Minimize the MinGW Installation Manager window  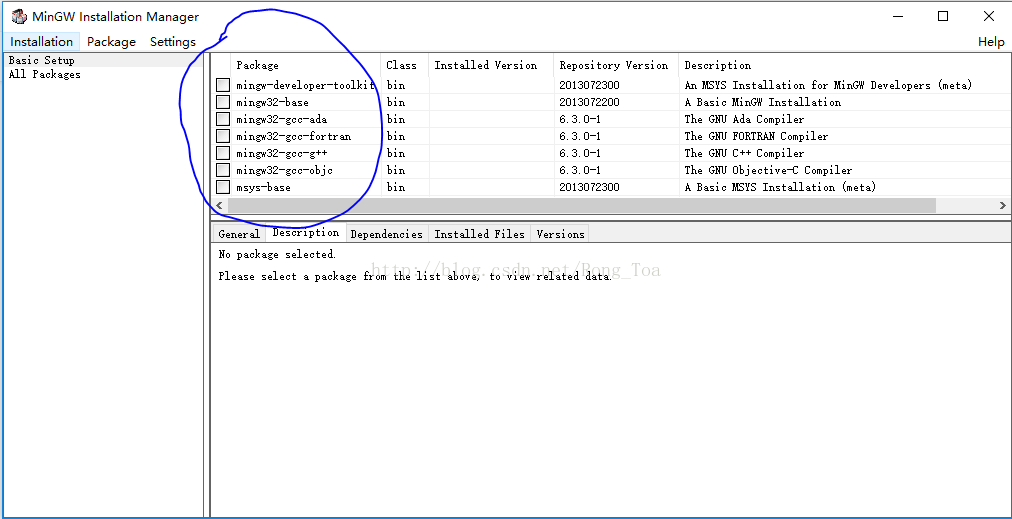pos(898,17)
